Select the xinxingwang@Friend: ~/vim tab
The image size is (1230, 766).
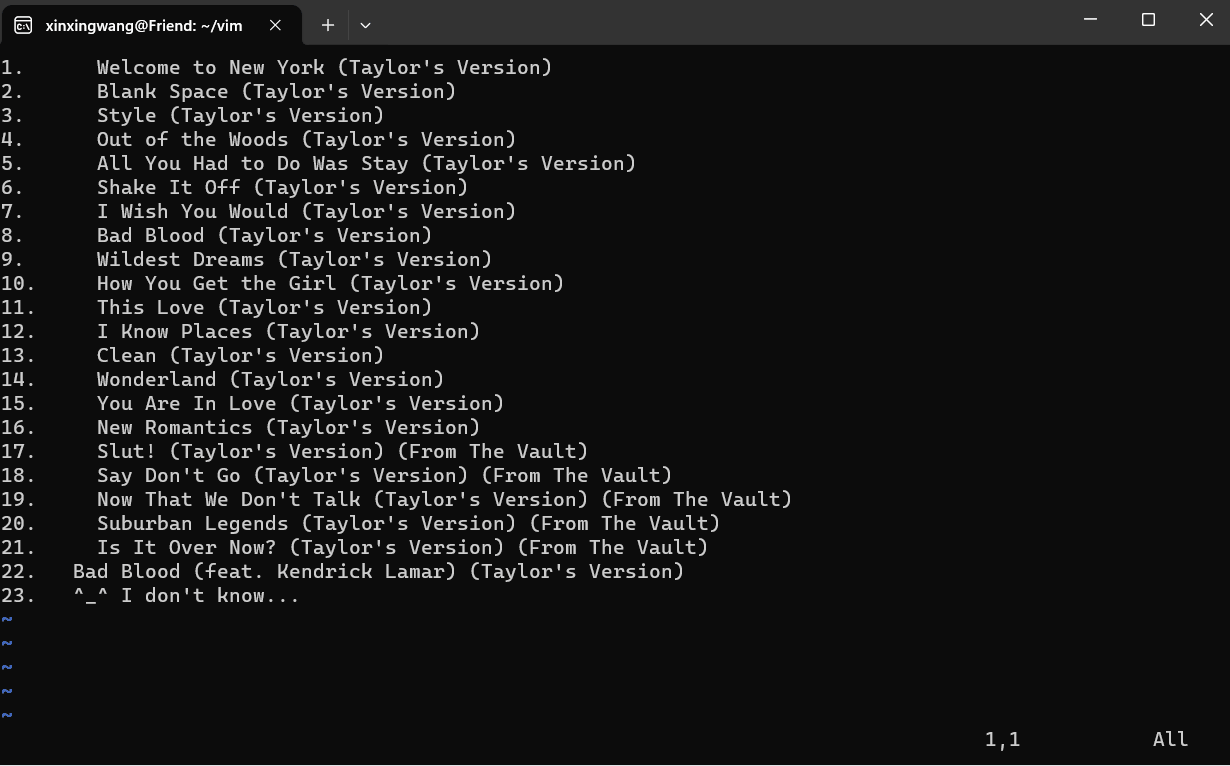(152, 25)
